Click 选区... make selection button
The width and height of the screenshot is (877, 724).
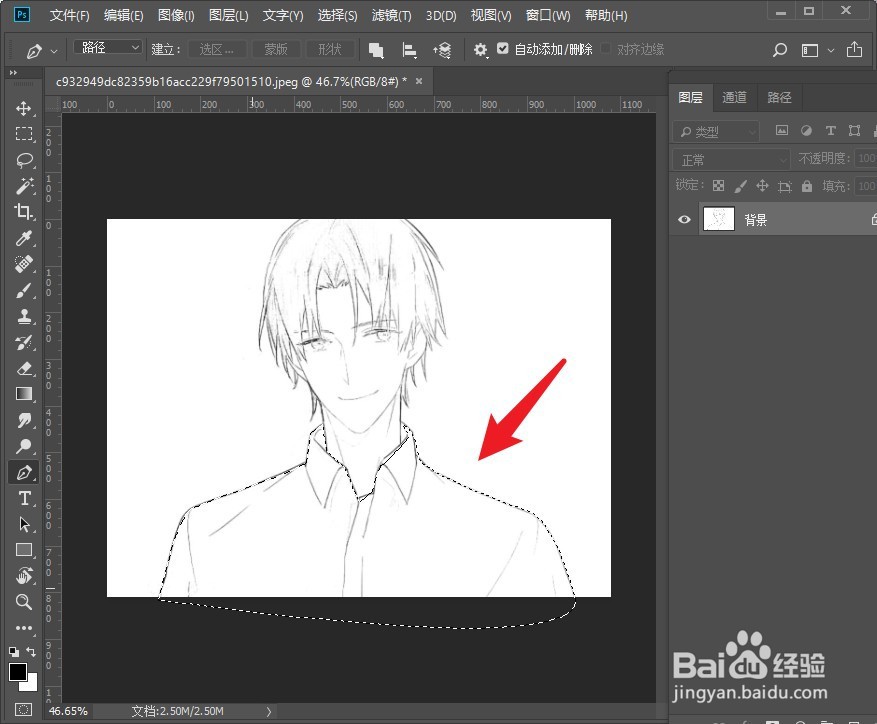point(216,49)
